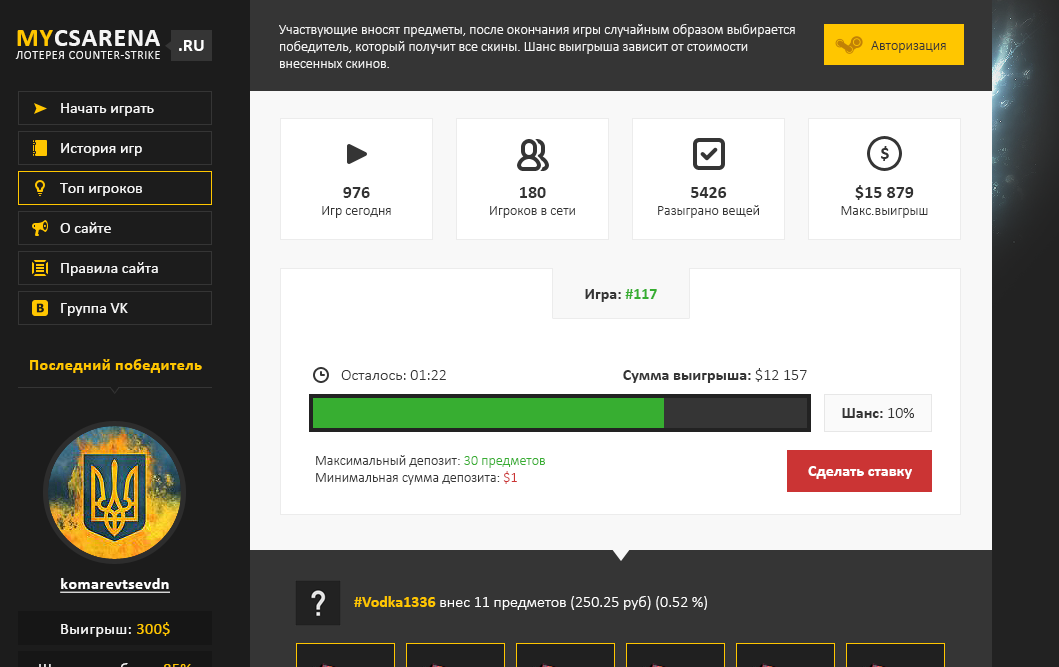Click the arrow icon beside Начать играть
This screenshot has height=667, width=1059.
40,108
